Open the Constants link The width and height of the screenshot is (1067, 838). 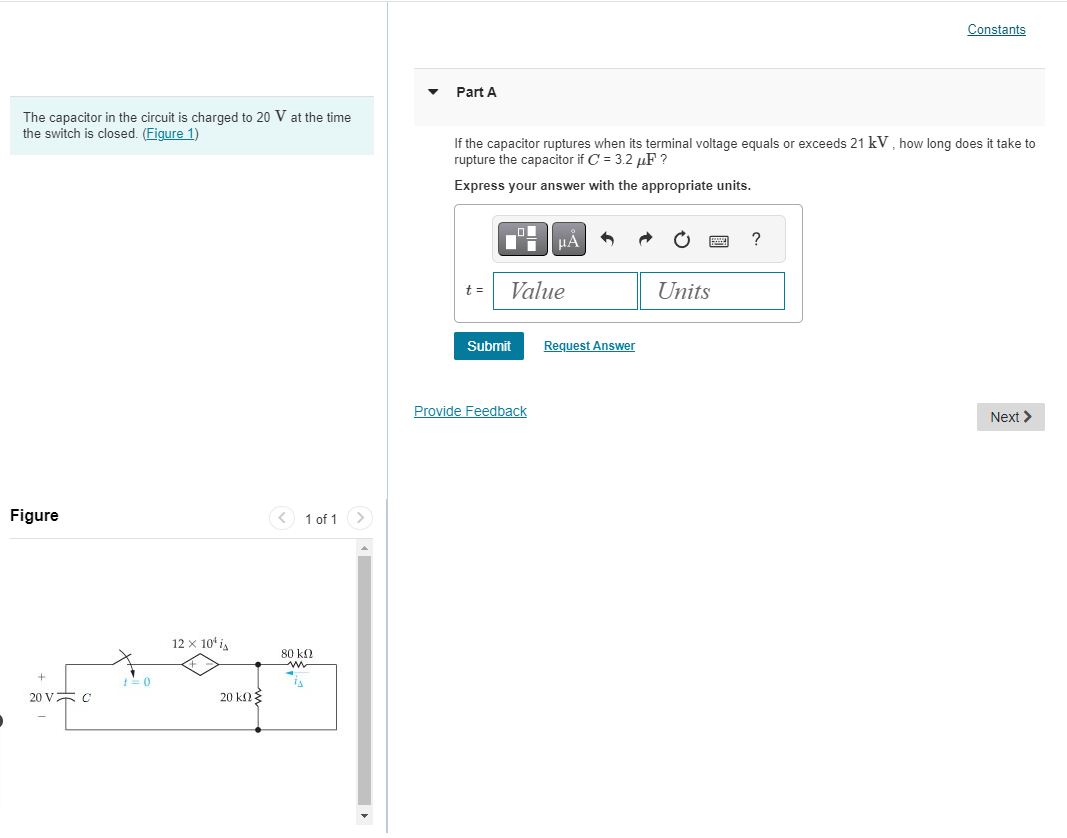coord(996,29)
